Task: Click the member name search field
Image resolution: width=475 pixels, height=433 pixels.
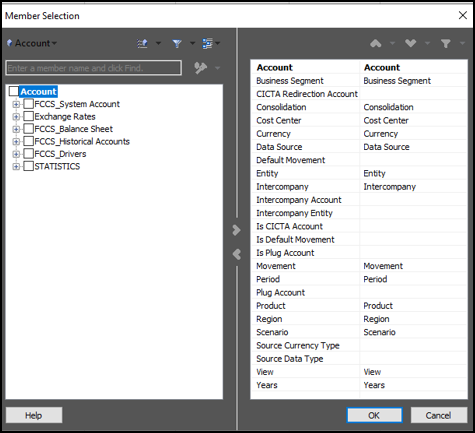Action: point(94,68)
